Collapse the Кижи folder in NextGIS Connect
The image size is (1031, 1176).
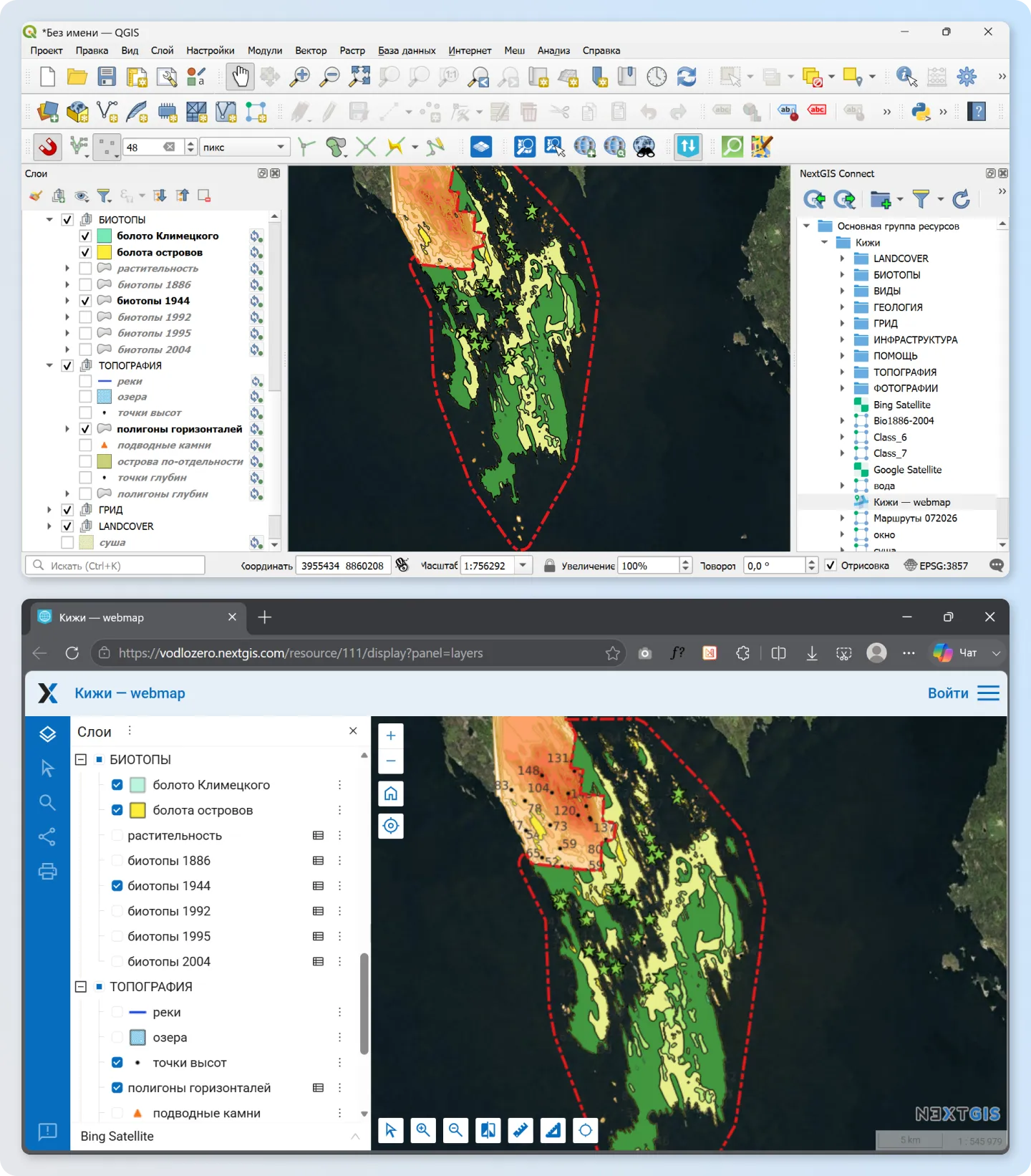824,242
